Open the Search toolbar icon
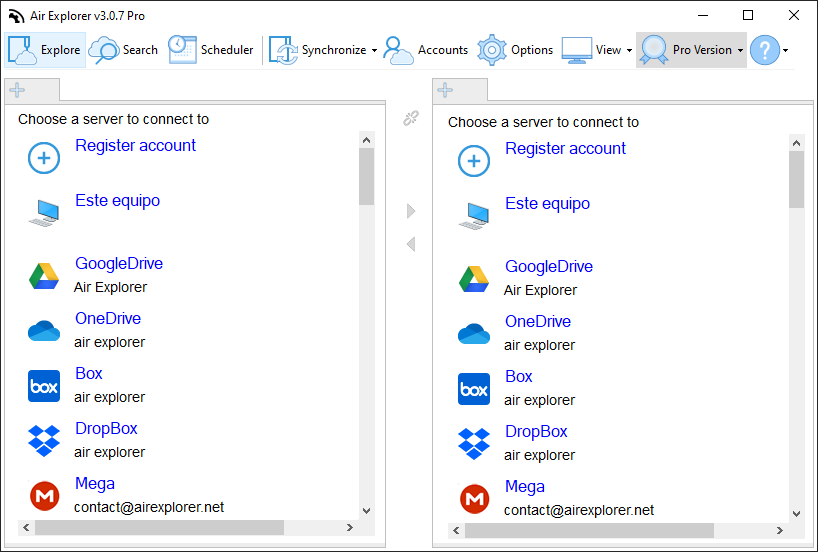The width and height of the screenshot is (818, 552). pyautogui.click(x=104, y=50)
